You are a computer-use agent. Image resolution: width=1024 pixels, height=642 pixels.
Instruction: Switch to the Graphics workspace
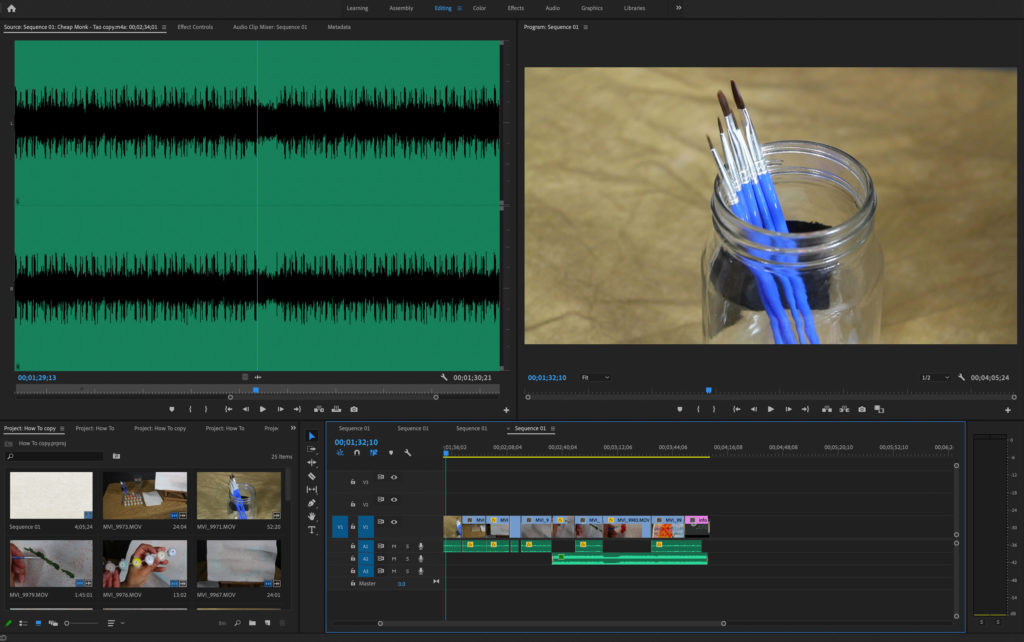[x=592, y=8]
